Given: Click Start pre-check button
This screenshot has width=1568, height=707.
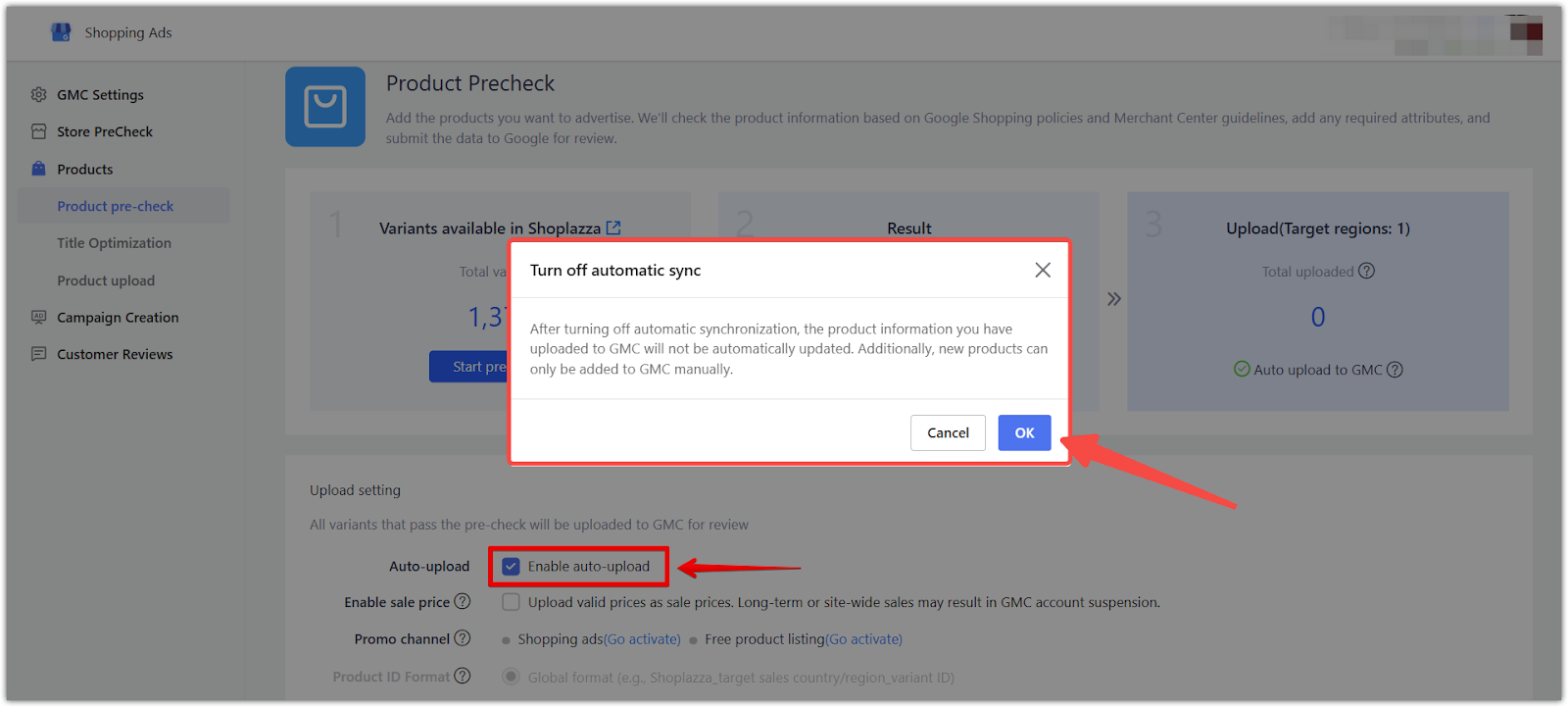Looking at the screenshot, I should click(470, 366).
